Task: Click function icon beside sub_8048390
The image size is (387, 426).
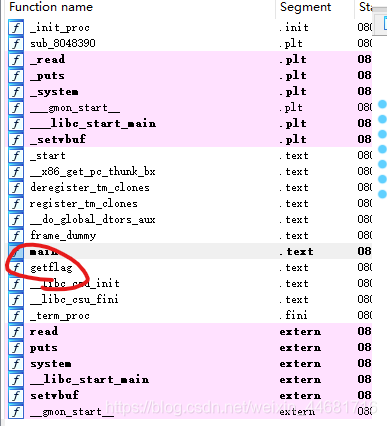Action: click(x=16, y=43)
